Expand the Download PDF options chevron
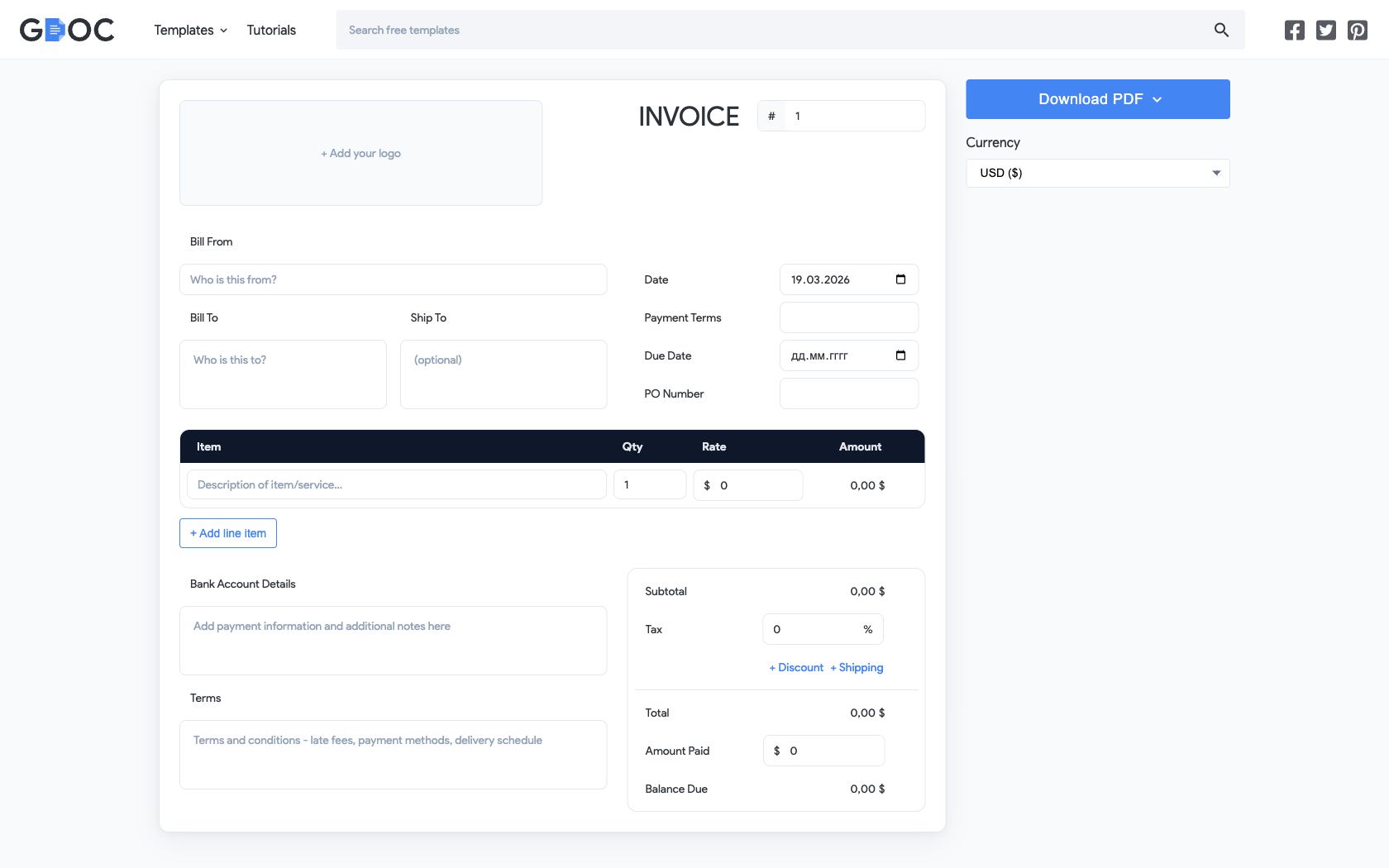The image size is (1389, 868). pos(1157,98)
